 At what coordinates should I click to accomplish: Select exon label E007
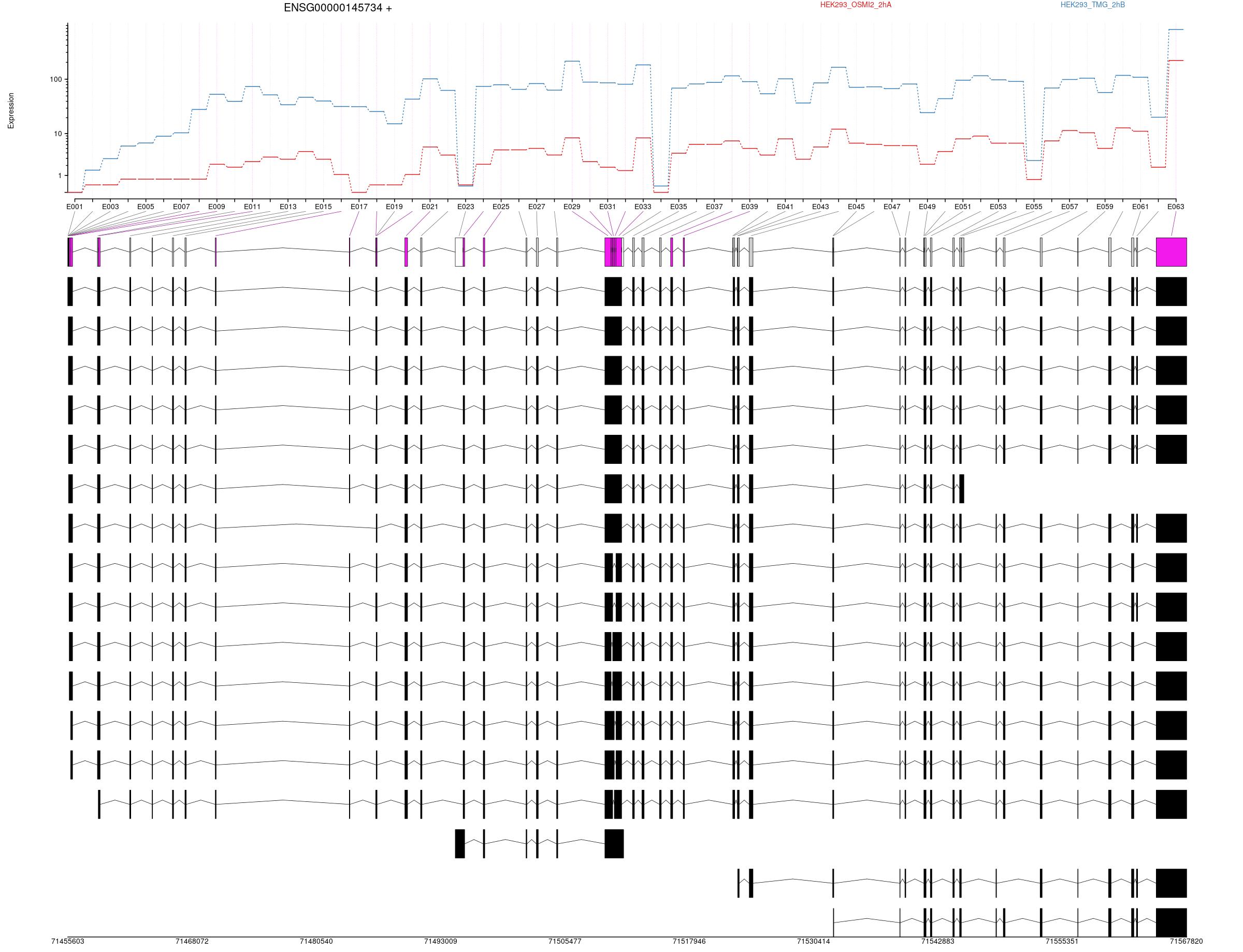click(x=181, y=207)
